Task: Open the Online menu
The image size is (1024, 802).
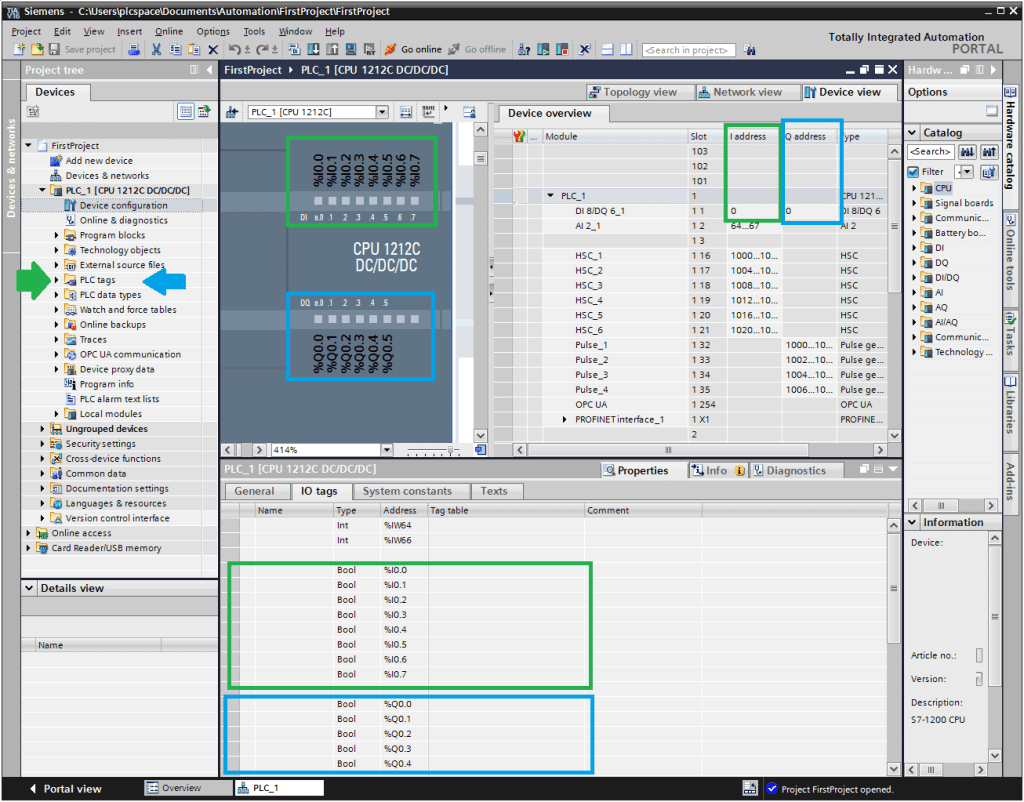Action: point(169,32)
